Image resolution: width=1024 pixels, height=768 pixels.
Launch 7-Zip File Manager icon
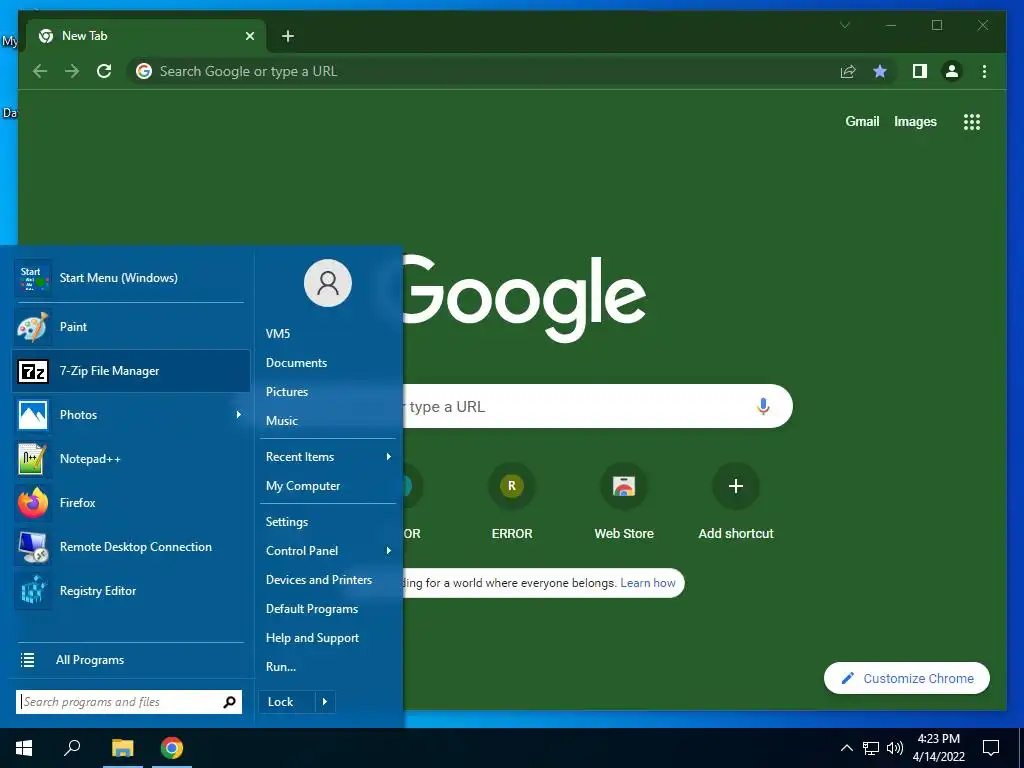(33, 371)
